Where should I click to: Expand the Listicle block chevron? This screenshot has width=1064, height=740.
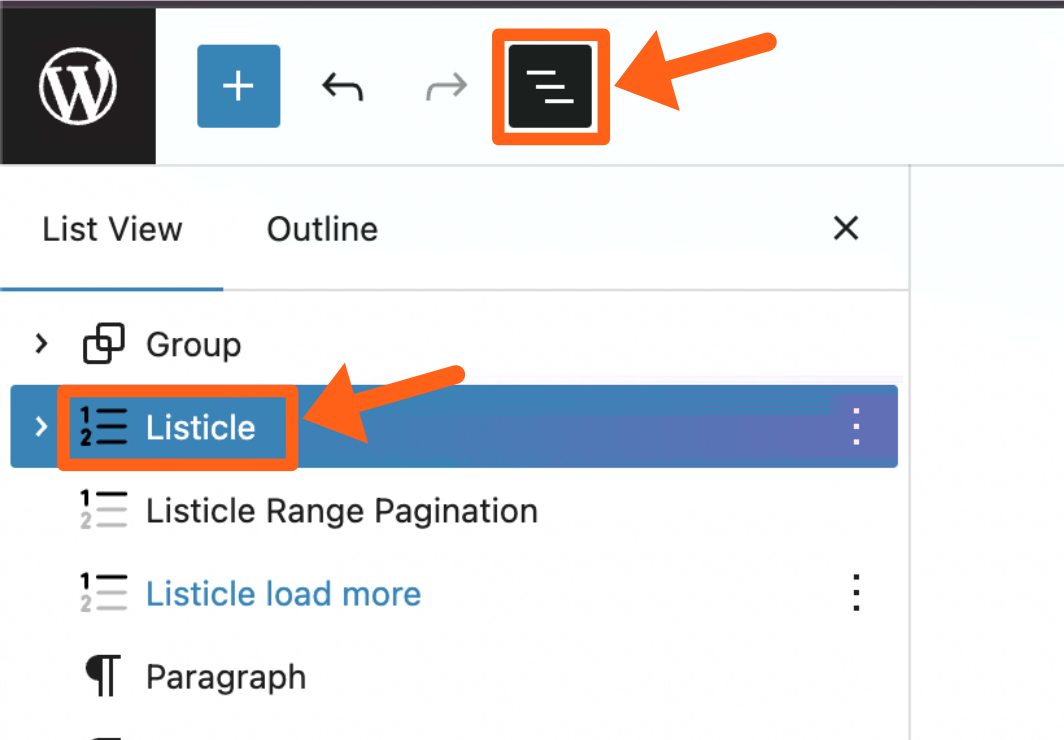[x=41, y=428]
